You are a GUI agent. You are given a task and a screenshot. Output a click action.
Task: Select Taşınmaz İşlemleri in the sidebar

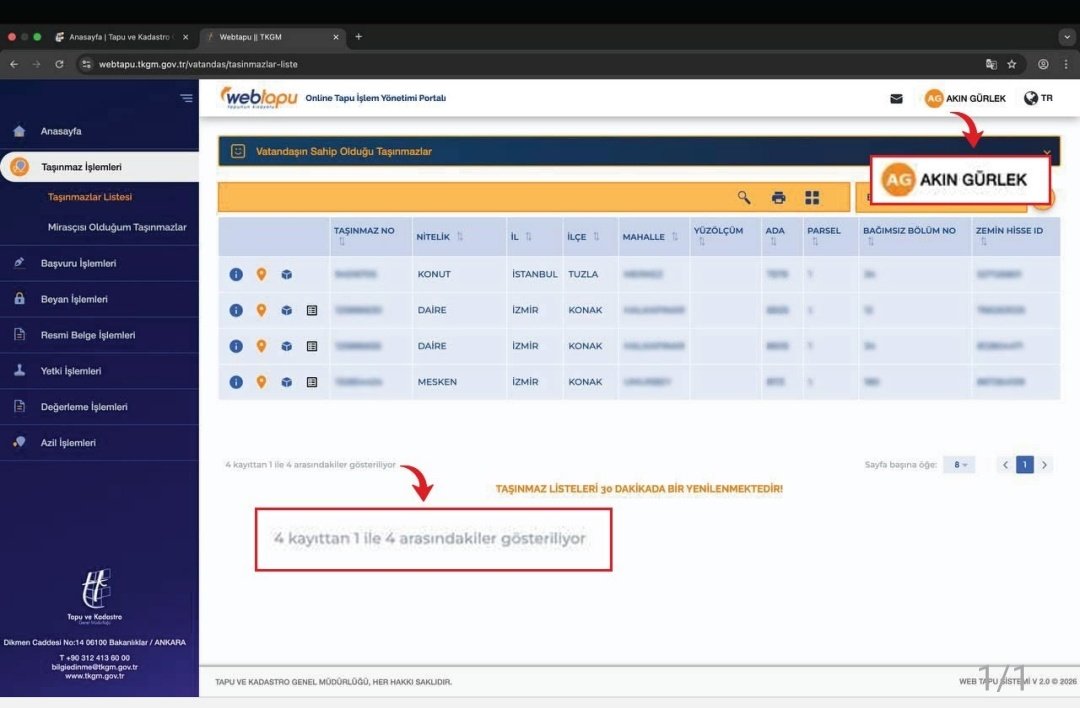(100, 167)
